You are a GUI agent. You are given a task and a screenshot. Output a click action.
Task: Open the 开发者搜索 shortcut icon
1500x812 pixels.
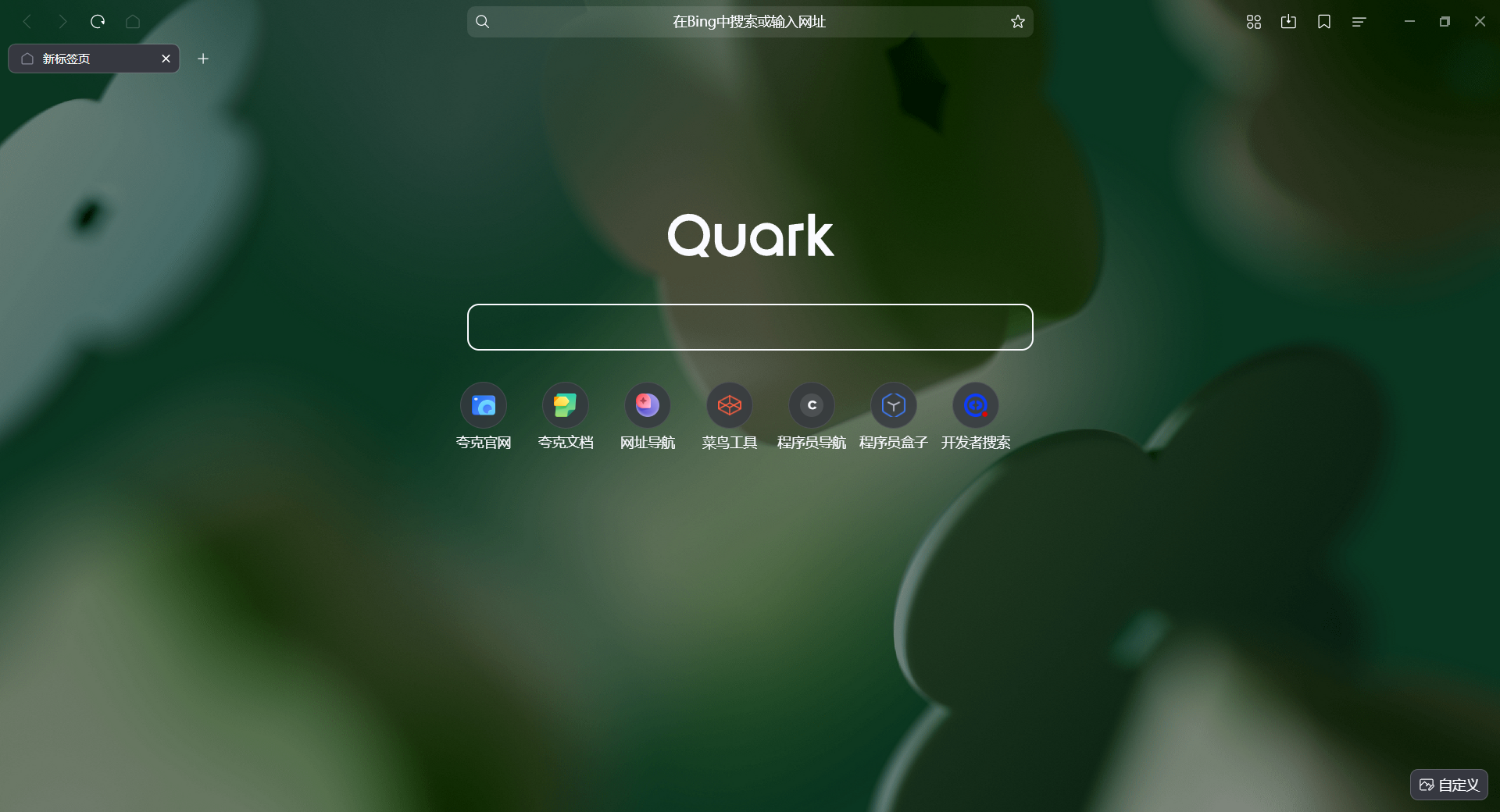pos(976,405)
